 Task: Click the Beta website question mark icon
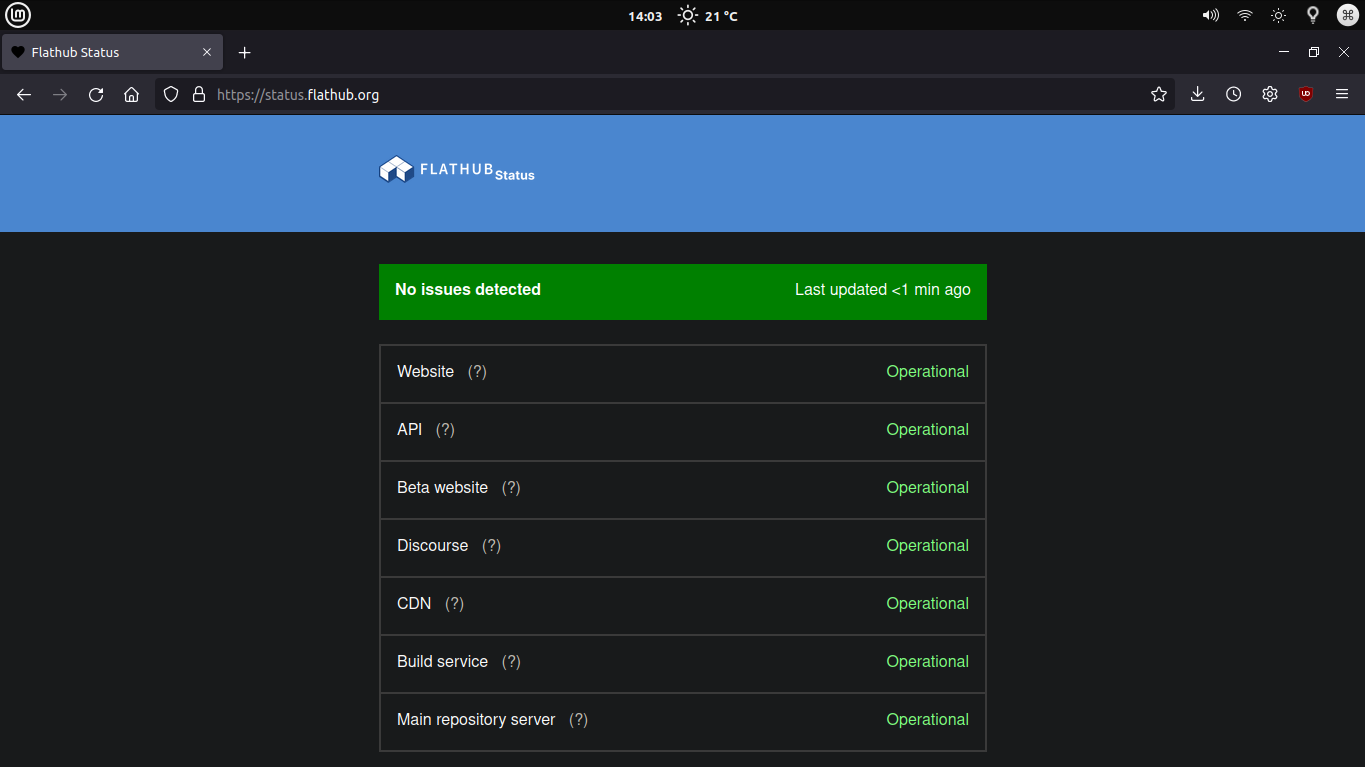pos(511,487)
